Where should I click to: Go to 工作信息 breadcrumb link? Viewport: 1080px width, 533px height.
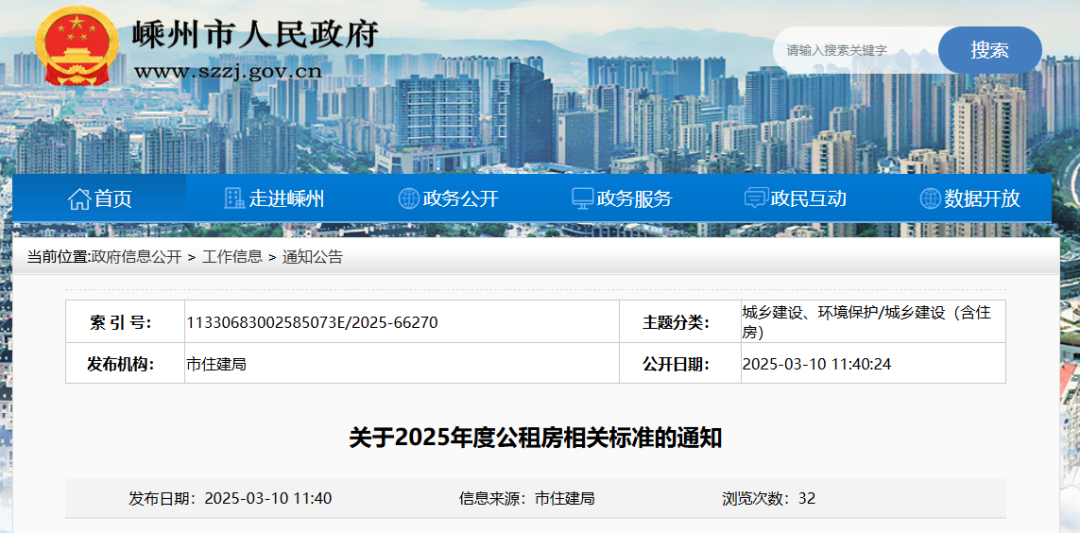232,257
